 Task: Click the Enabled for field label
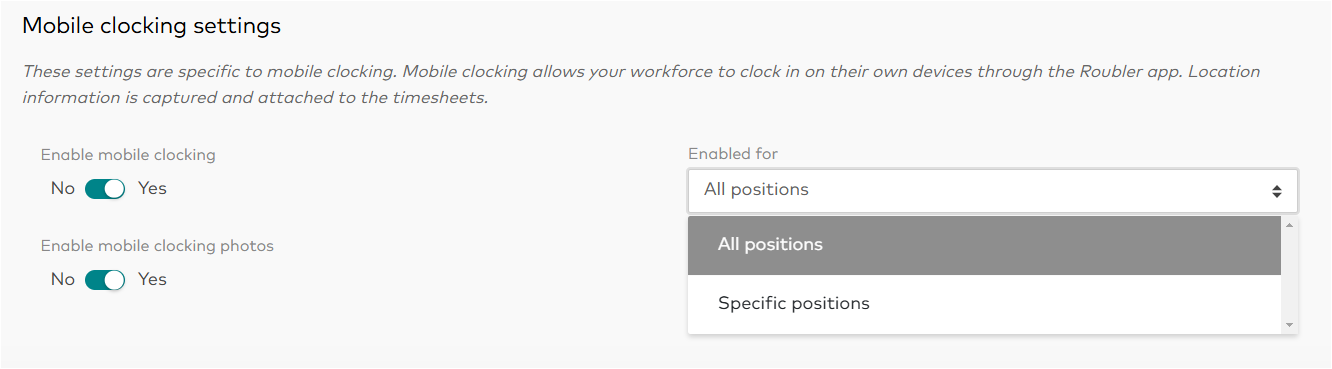point(733,154)
